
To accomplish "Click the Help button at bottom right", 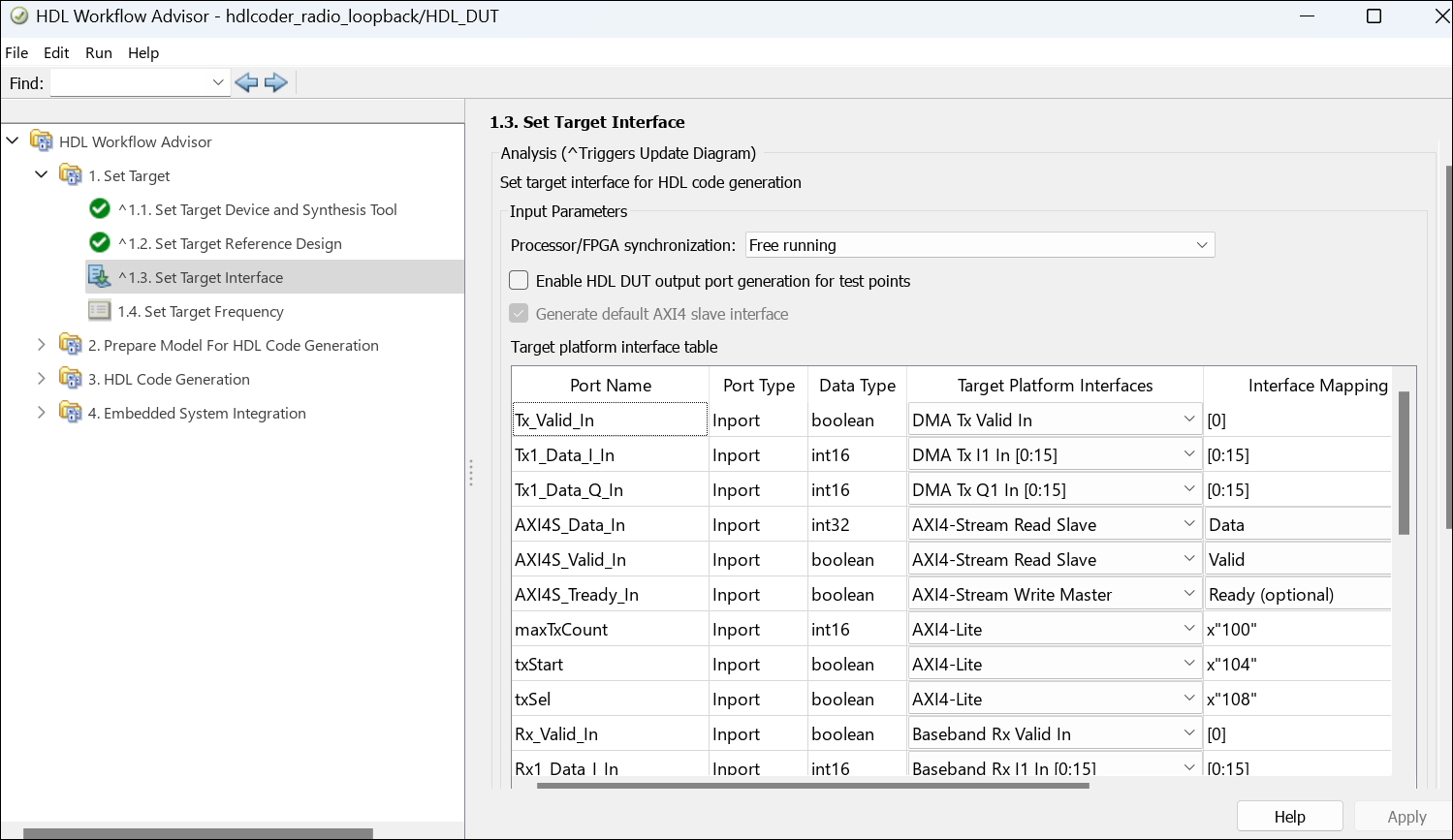I will (1289, 817).
